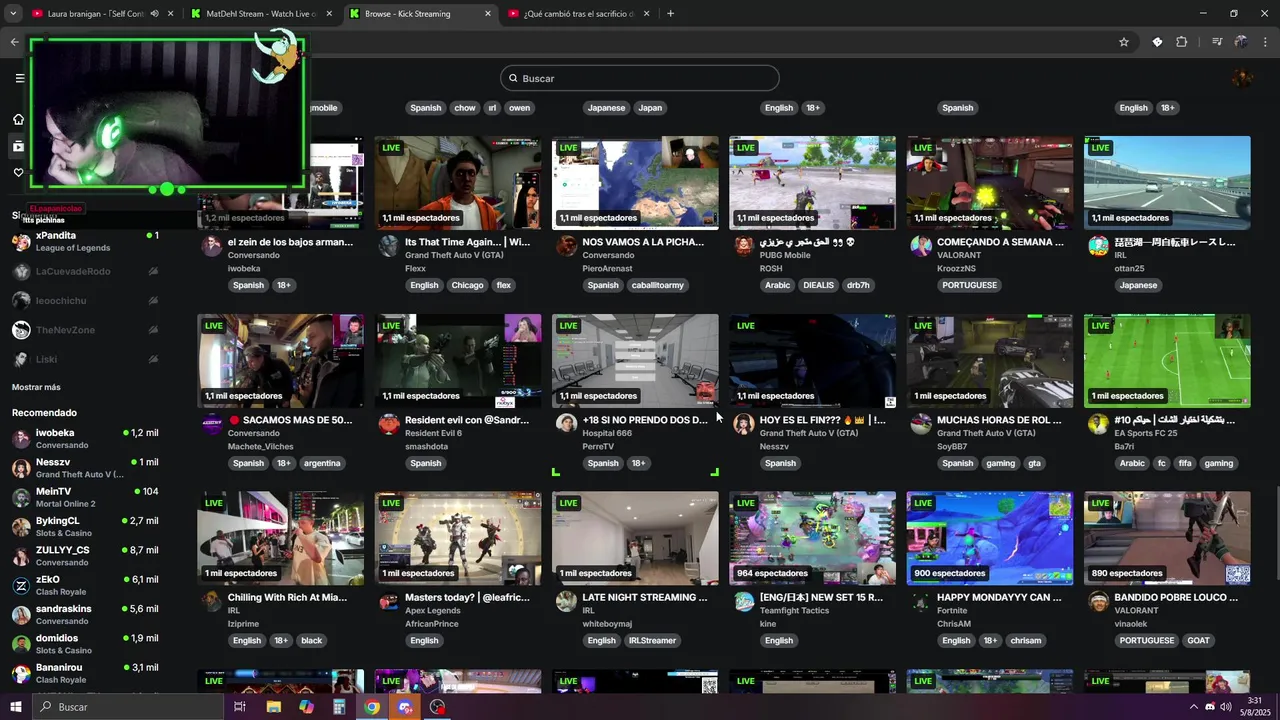Open the EA Sports FC 25 stream thumbnail
This screenshot has width=1280, height=720.
click(1167, 361)
